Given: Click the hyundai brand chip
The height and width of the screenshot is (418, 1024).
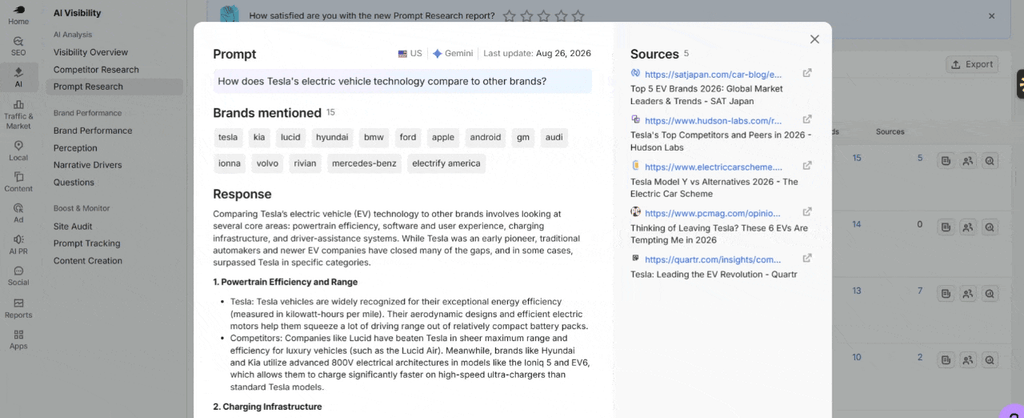Looking at the screenshot, I should tap(332, 137).
